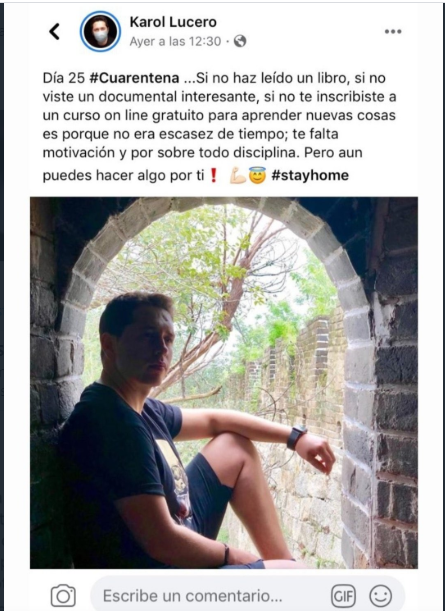Open the #stayhome hashtag
Screen dimensions: 445x611
pyautogui.click(x=310, y=175)
